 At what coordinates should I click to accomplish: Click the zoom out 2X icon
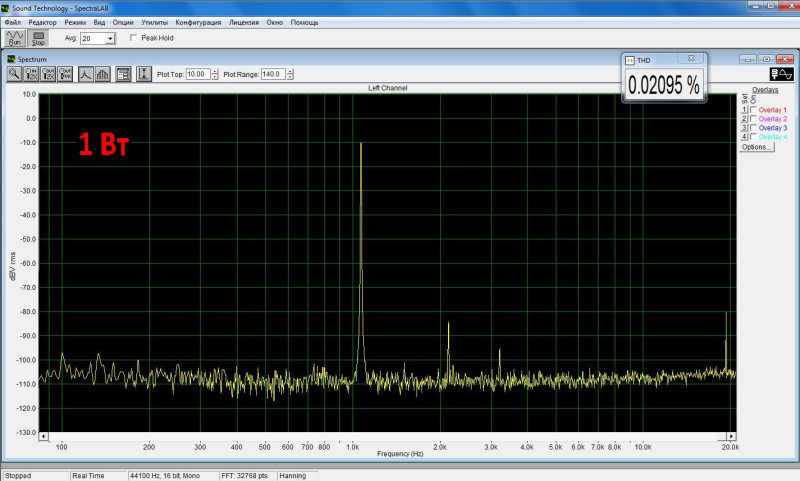(48, 74)
